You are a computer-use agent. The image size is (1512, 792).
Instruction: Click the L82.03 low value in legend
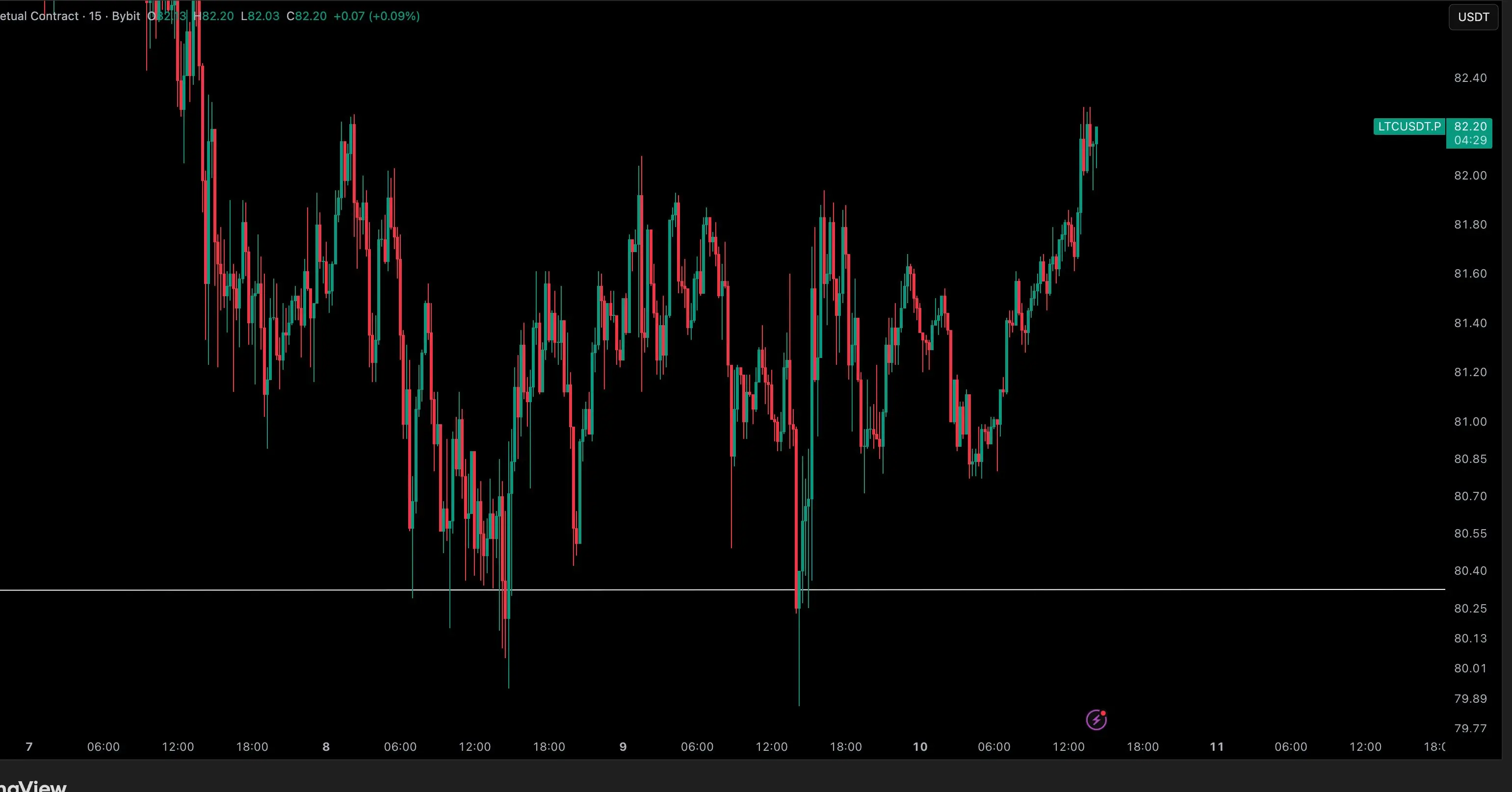[x=260, y=16]
